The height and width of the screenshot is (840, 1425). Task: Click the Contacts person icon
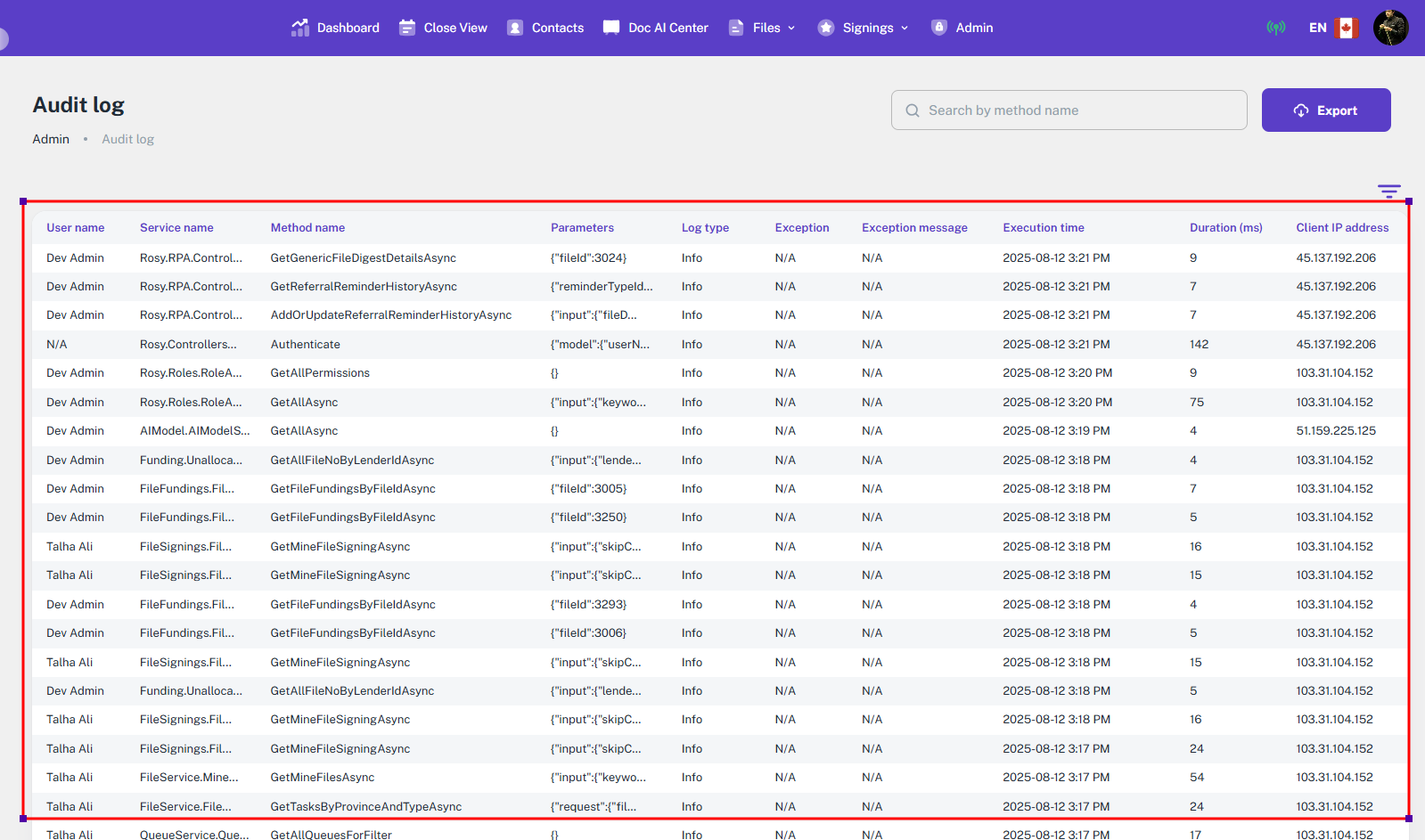click(x=515, y=28)
